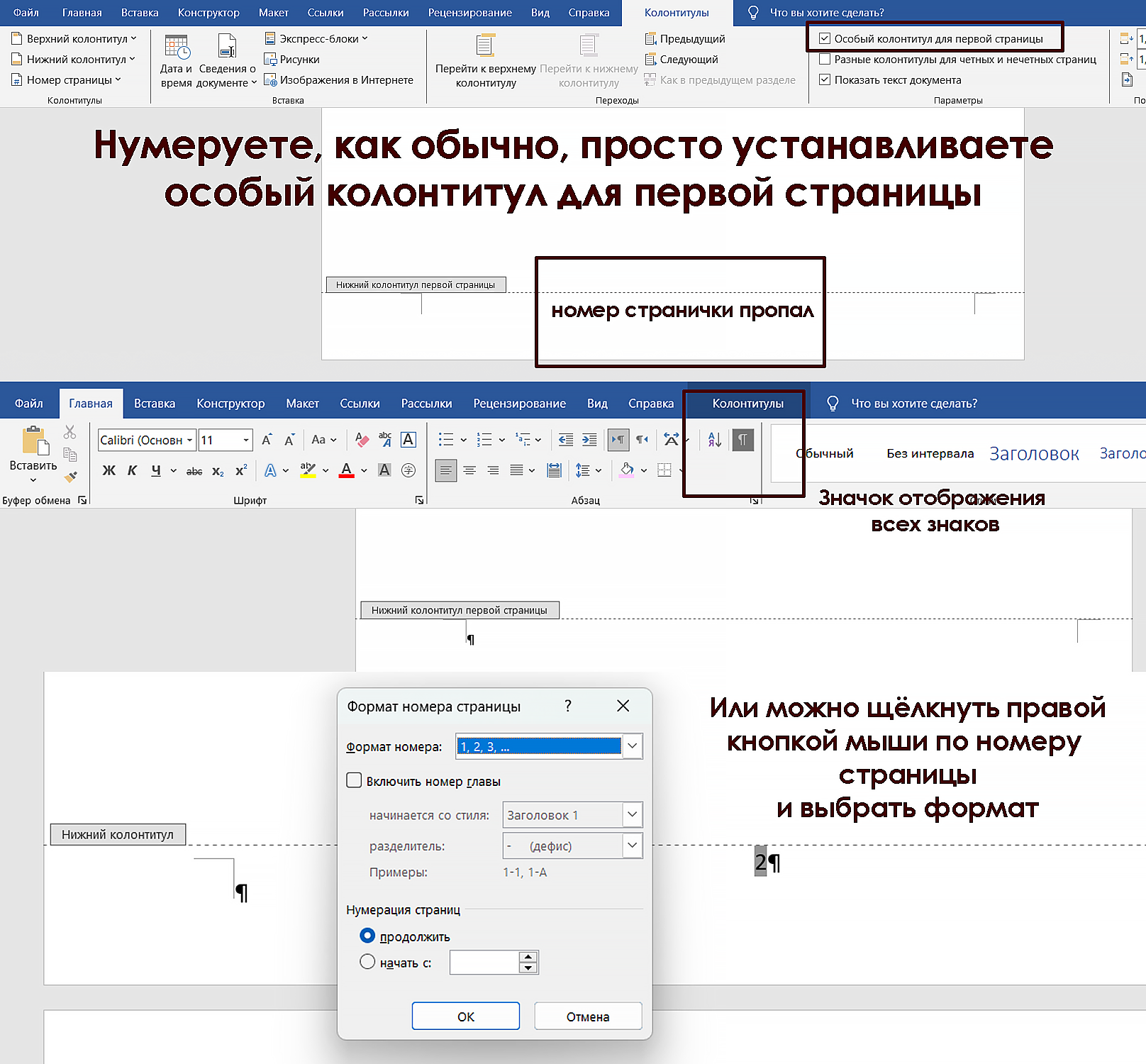
Task: Enable Особый колонтитул для первой страницы checkbox
Action: pos(825,39)
